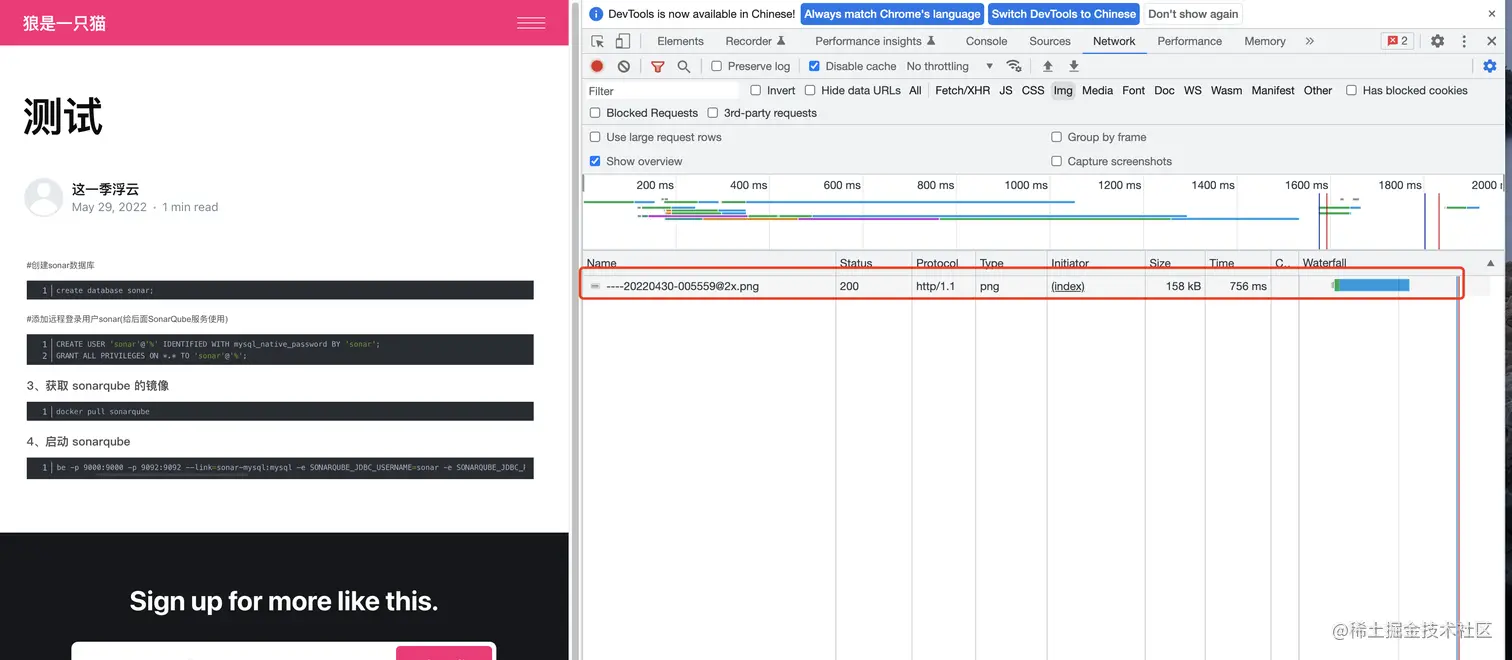Switch to the Recorder tab
1512x660 pixels.
[x=755, y=41]
